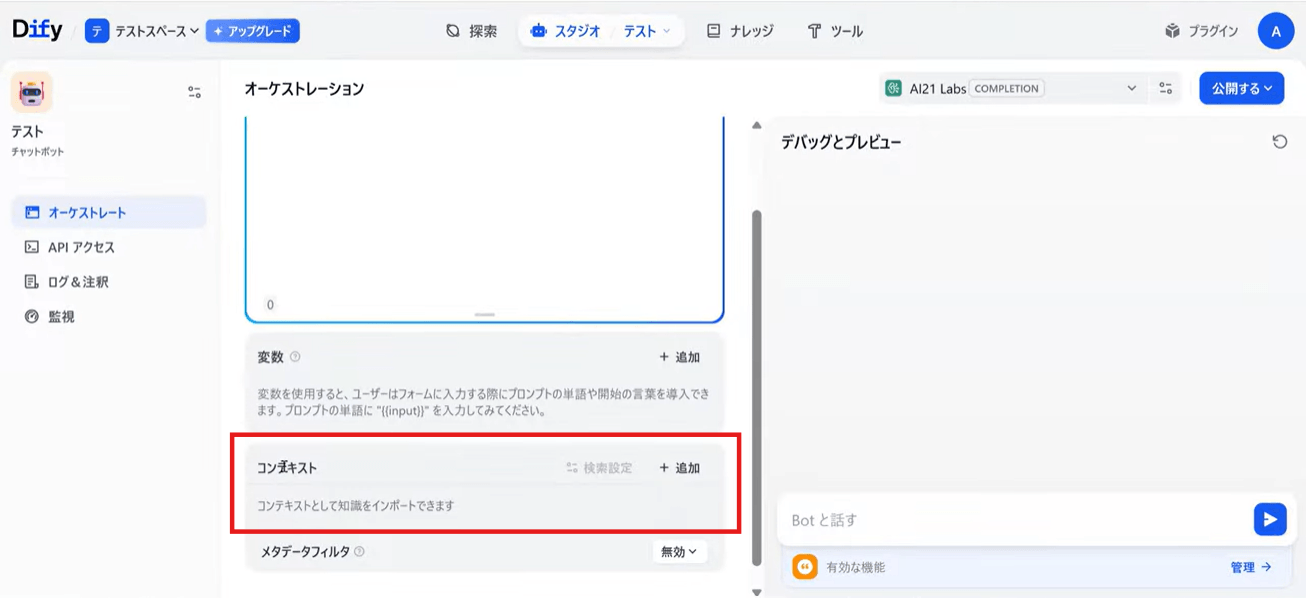Click the アップグレード button
The image size is (1306, 598).
(253, 31)
